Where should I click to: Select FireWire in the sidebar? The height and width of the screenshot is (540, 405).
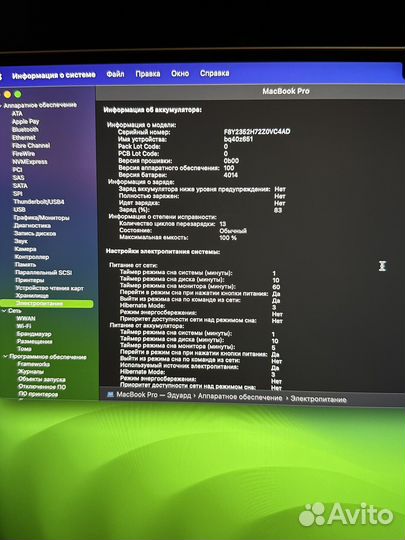click(x=23, y=154)
